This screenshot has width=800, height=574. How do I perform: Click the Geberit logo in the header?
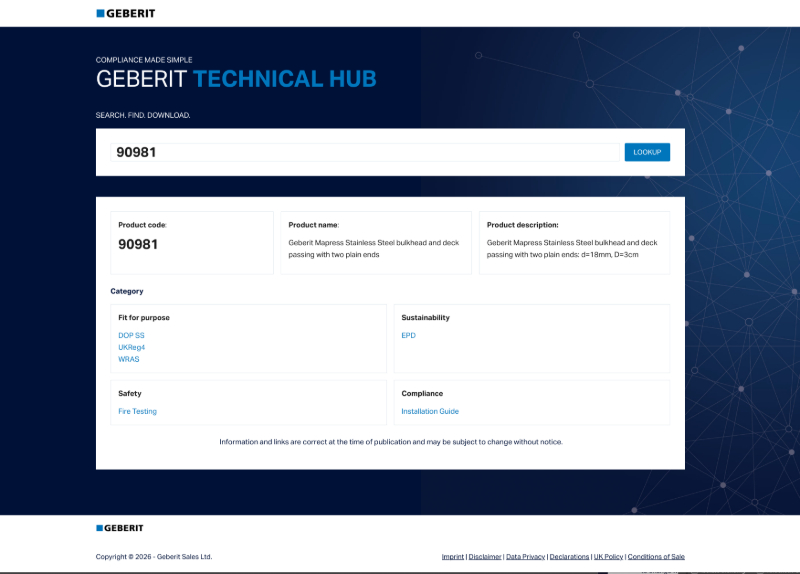pyautogui.click(x=126, y=13)
